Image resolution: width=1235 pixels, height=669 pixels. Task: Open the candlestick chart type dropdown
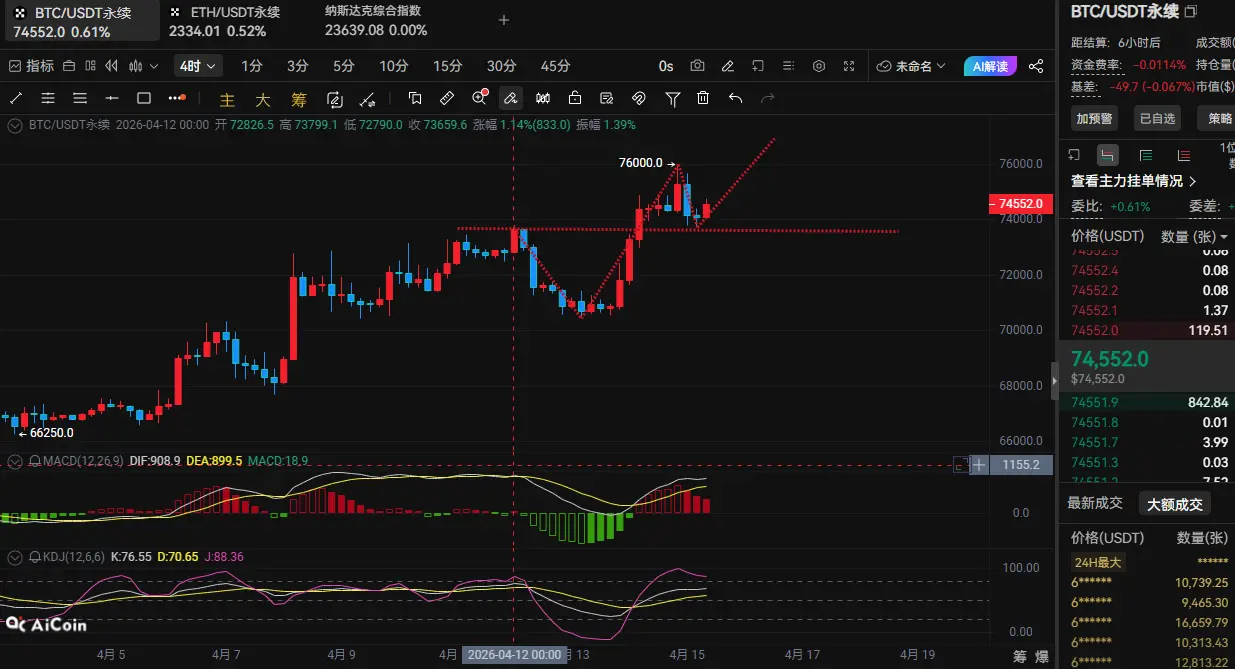click(x=144, y=66)
